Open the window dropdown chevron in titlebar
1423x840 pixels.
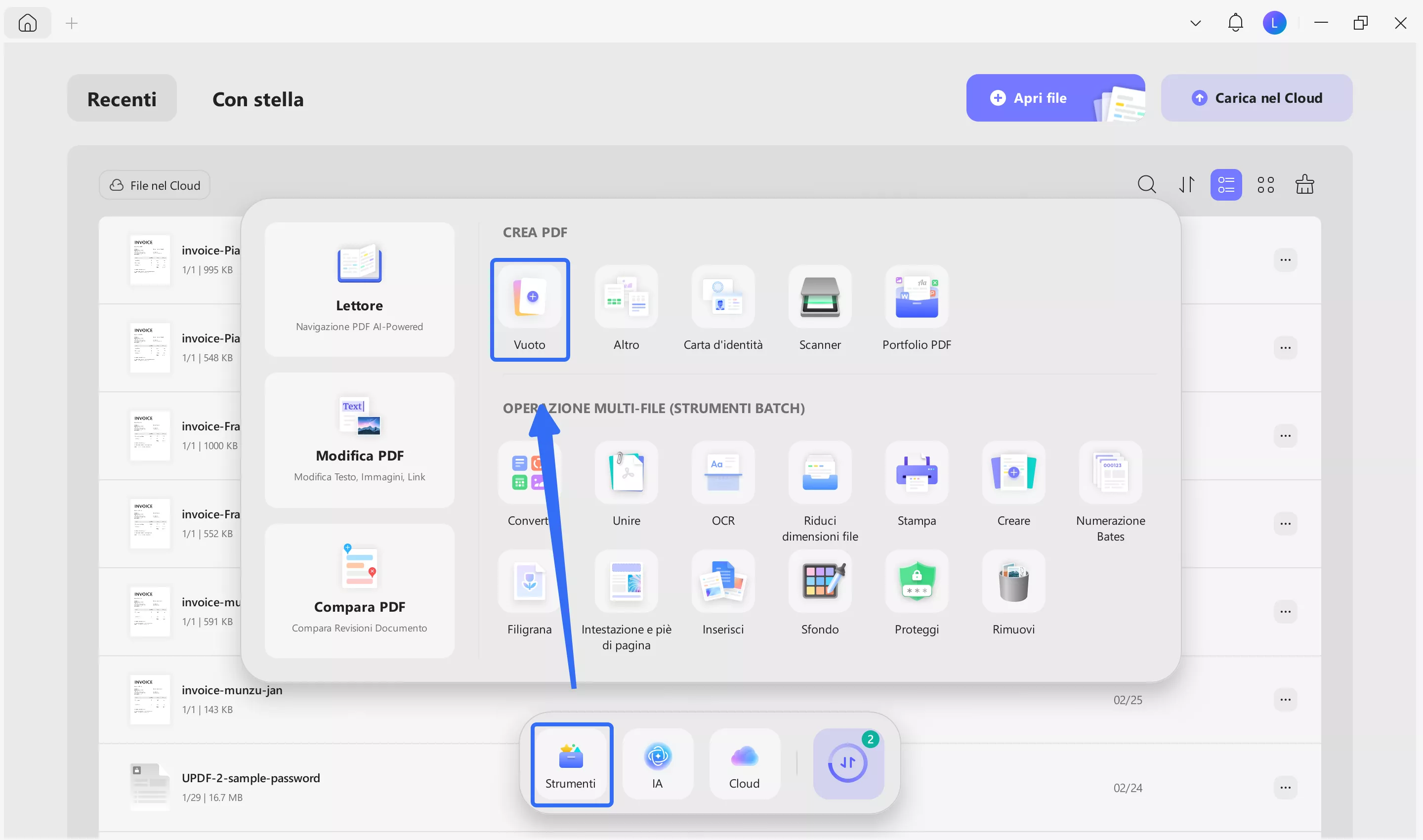pos(1195,23)
